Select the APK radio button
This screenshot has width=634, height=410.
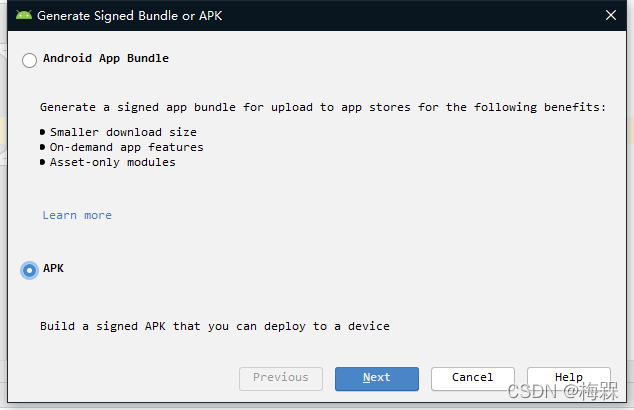click(30, 270)
